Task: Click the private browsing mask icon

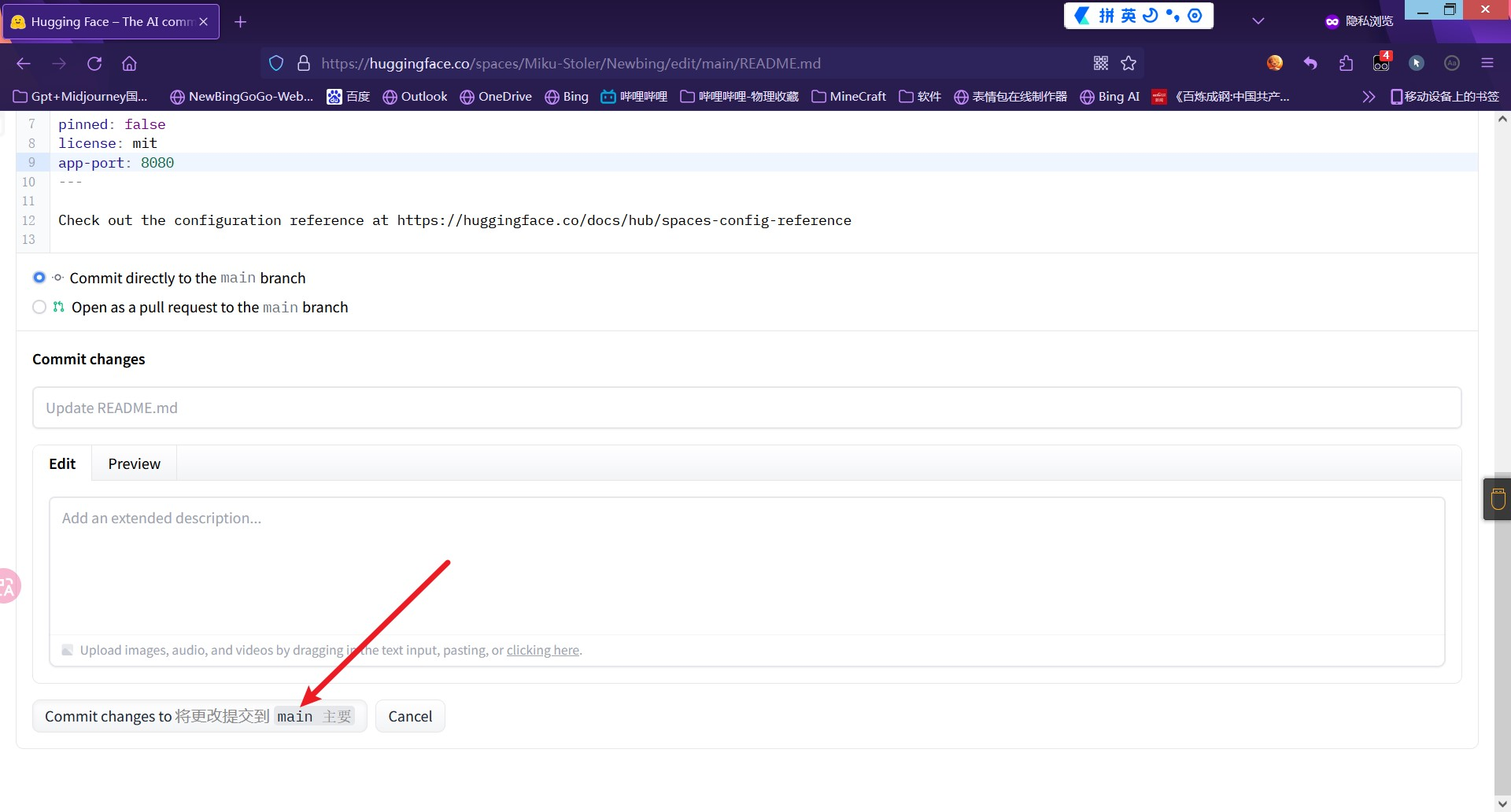Action: pos(1332,21)
